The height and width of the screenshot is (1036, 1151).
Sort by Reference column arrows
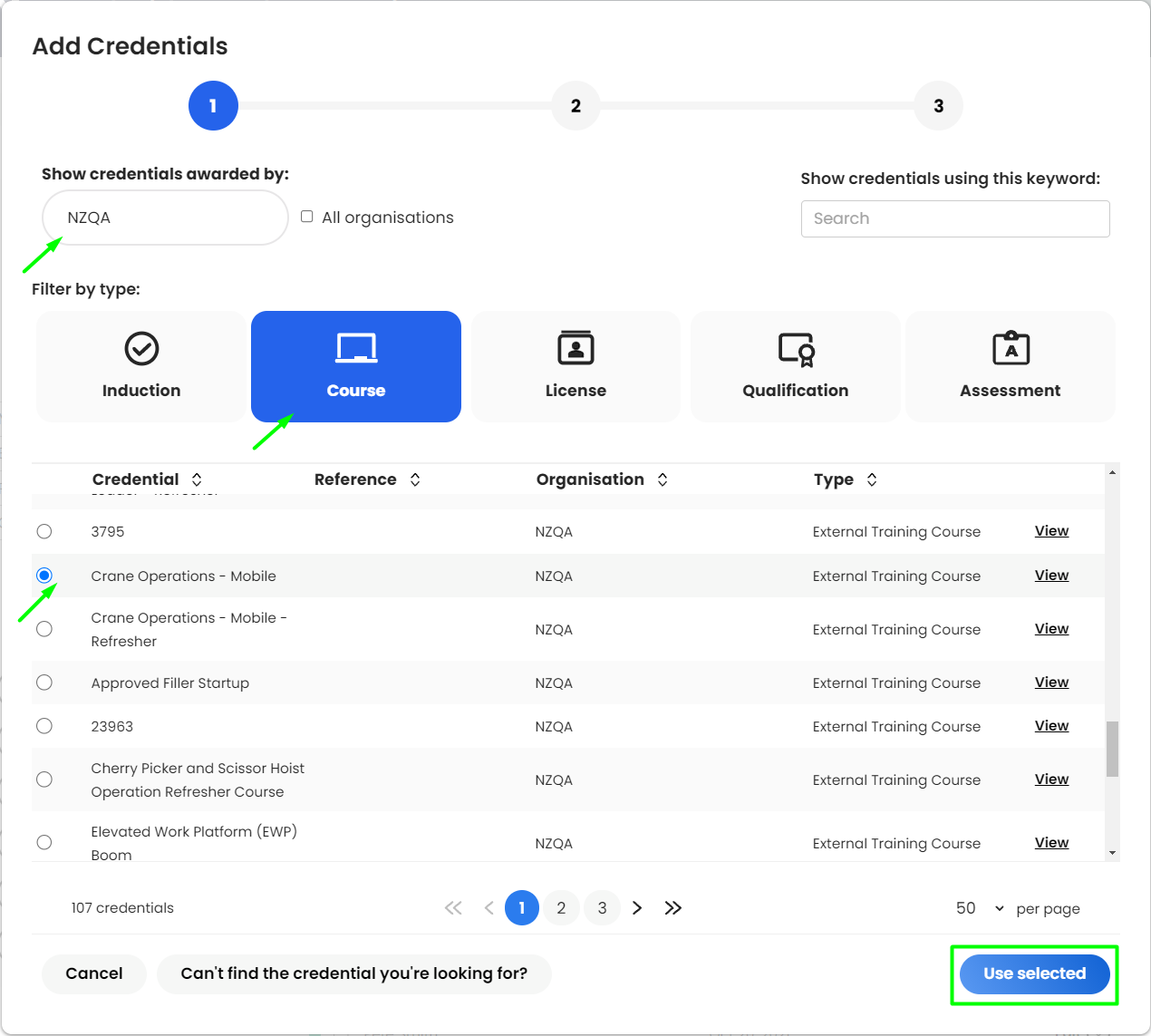coord(415,479)
